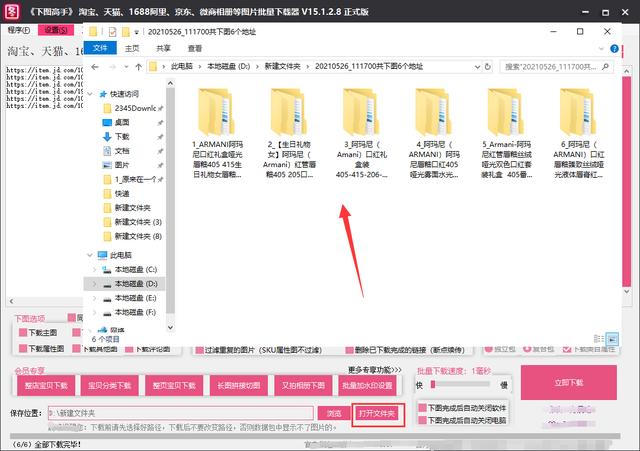This screenshot has height=451, width=640.
Task: Click 打开文件夹 button
Action: (x=377, y=414)
